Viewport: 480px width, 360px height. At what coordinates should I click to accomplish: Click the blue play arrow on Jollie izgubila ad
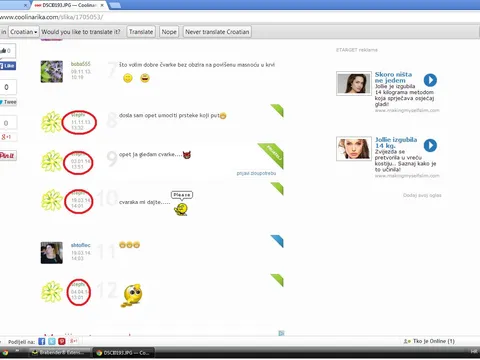coord(430,145)
